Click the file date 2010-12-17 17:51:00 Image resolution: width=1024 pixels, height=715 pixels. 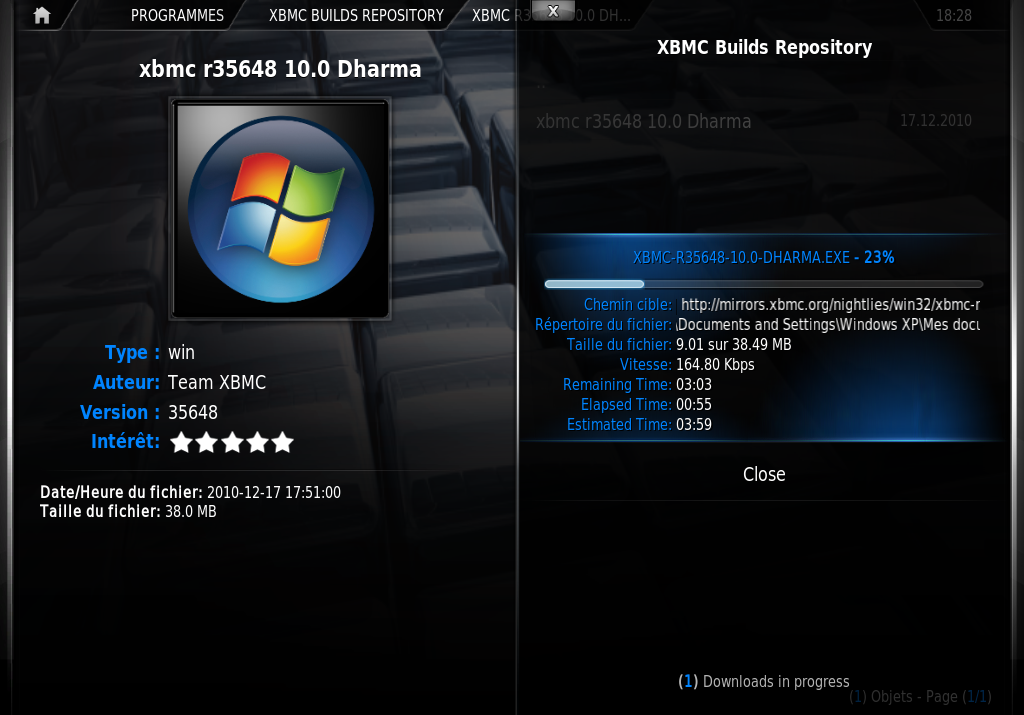(x=274, y=492)
